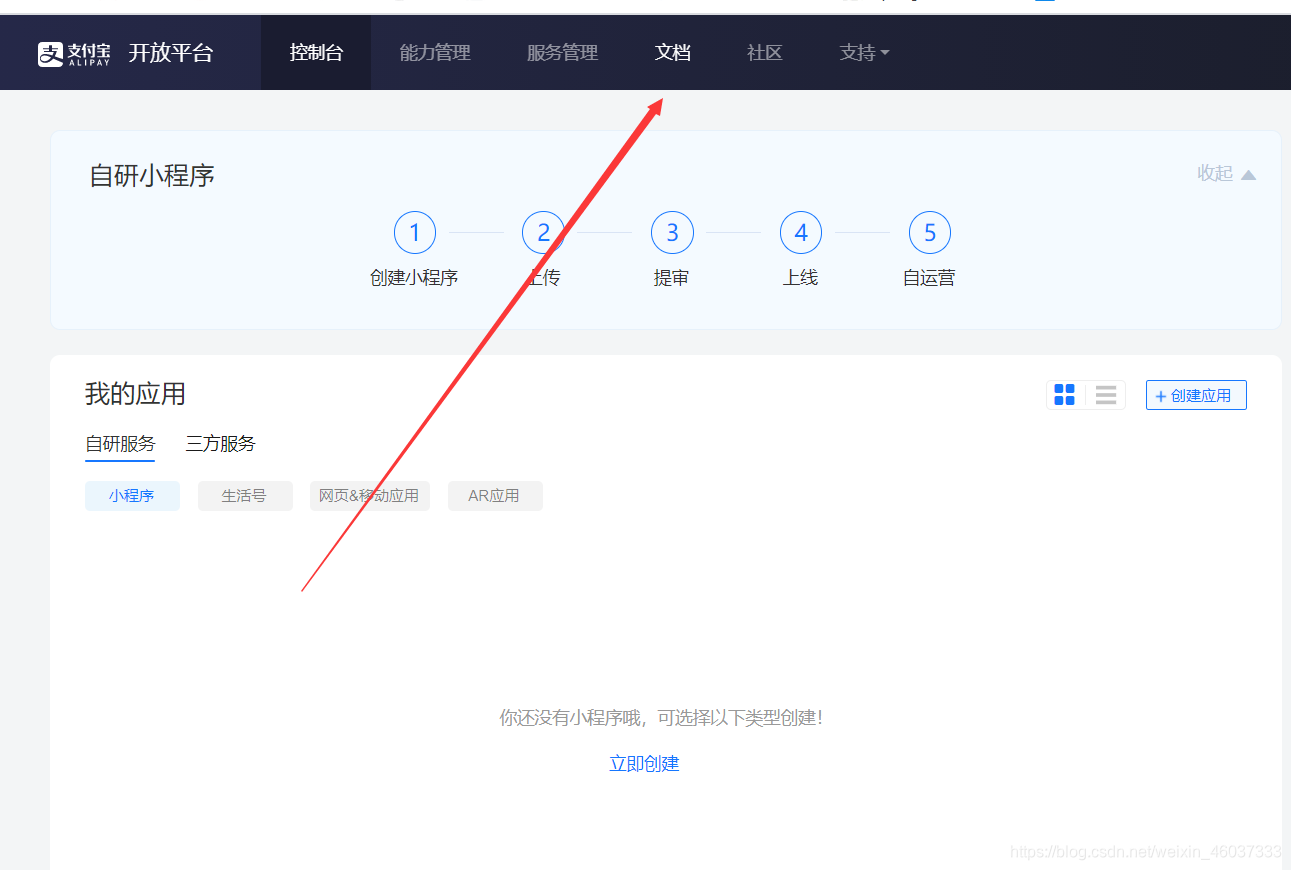Viewport: 1291px width, 870px height.
Task: Click the 创建小程序 step label
Action: coord(414,278)
